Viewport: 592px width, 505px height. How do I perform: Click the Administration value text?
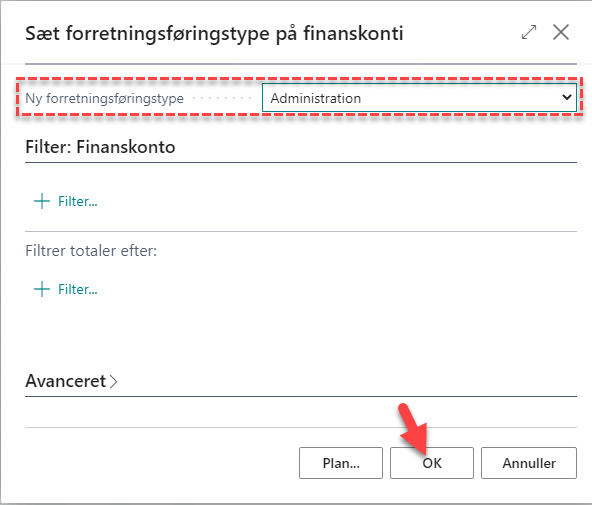[x=316, y=99]
